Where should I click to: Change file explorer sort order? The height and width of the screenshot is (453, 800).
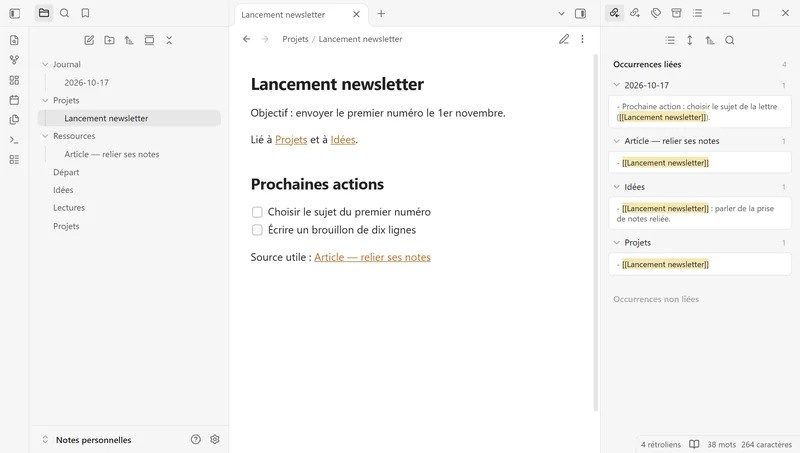[129, 40]
